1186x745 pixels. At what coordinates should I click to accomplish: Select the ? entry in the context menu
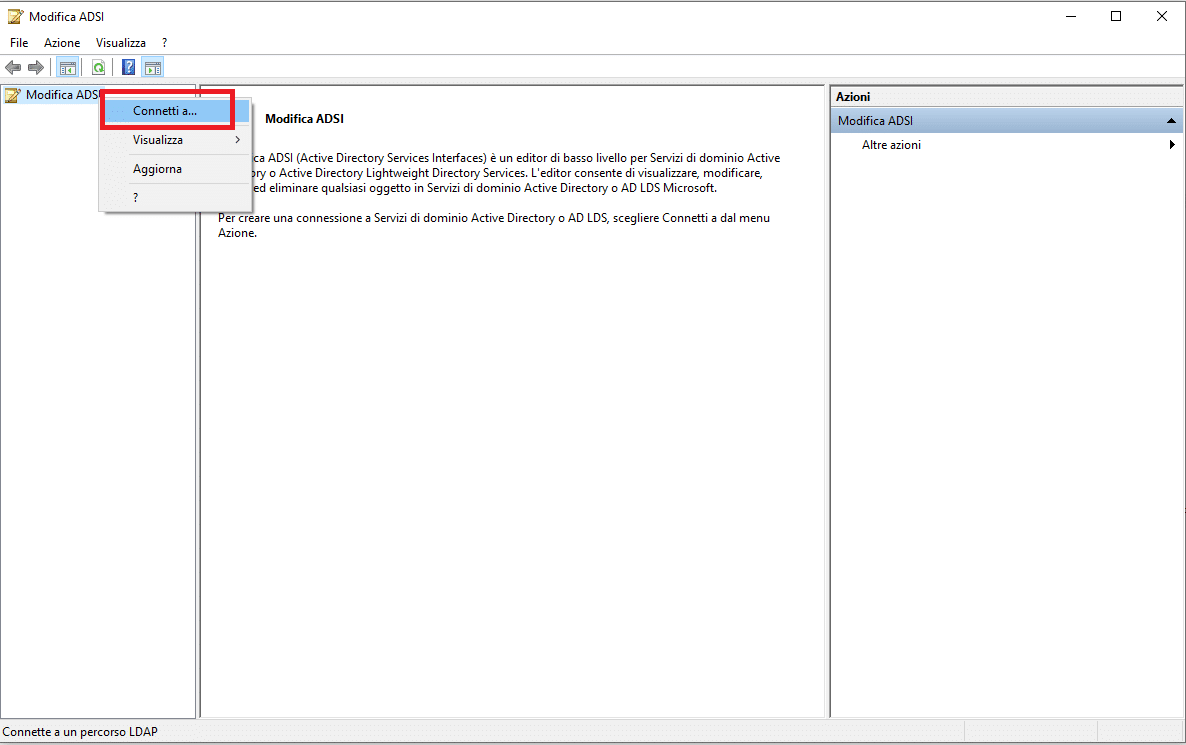[175, 197]
